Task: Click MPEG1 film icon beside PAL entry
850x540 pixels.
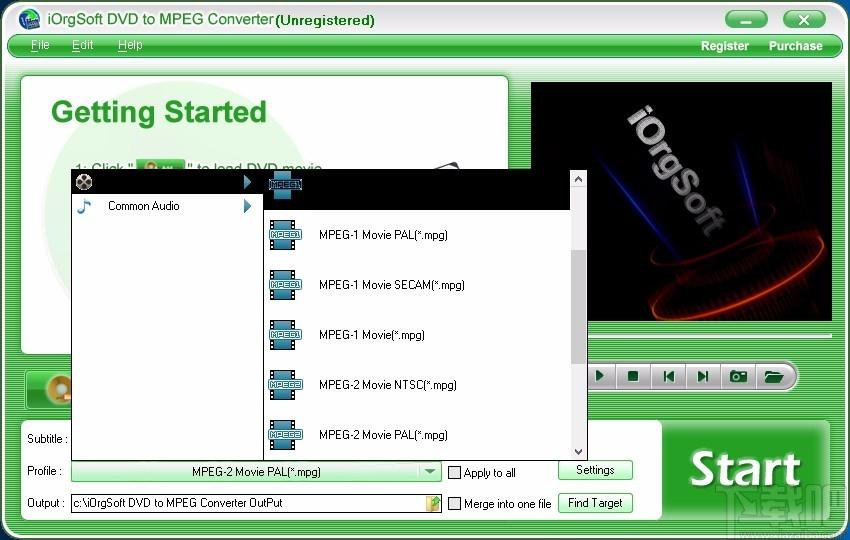Action: click(x=285, y=235)
